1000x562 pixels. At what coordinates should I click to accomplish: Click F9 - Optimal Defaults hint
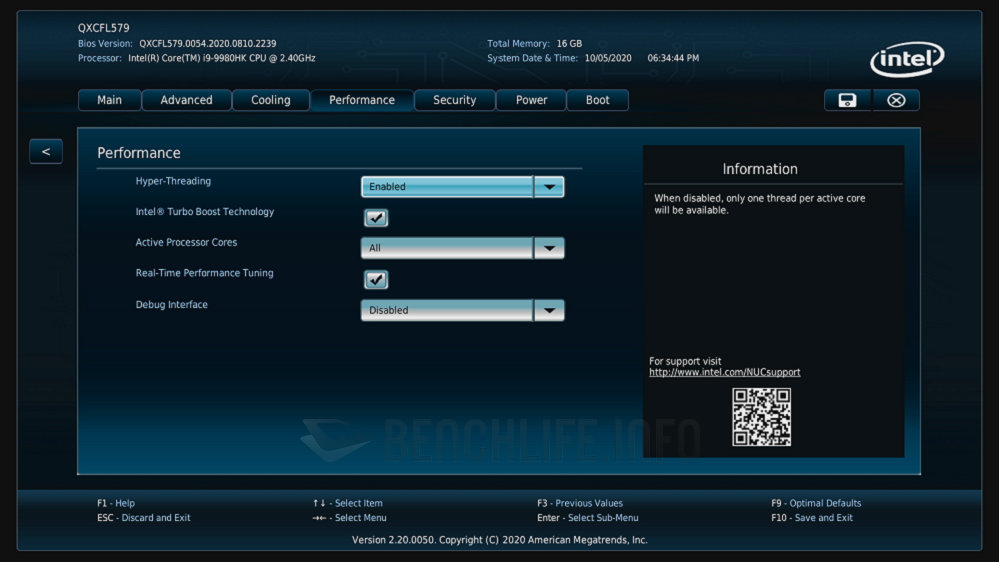point(816,503)
